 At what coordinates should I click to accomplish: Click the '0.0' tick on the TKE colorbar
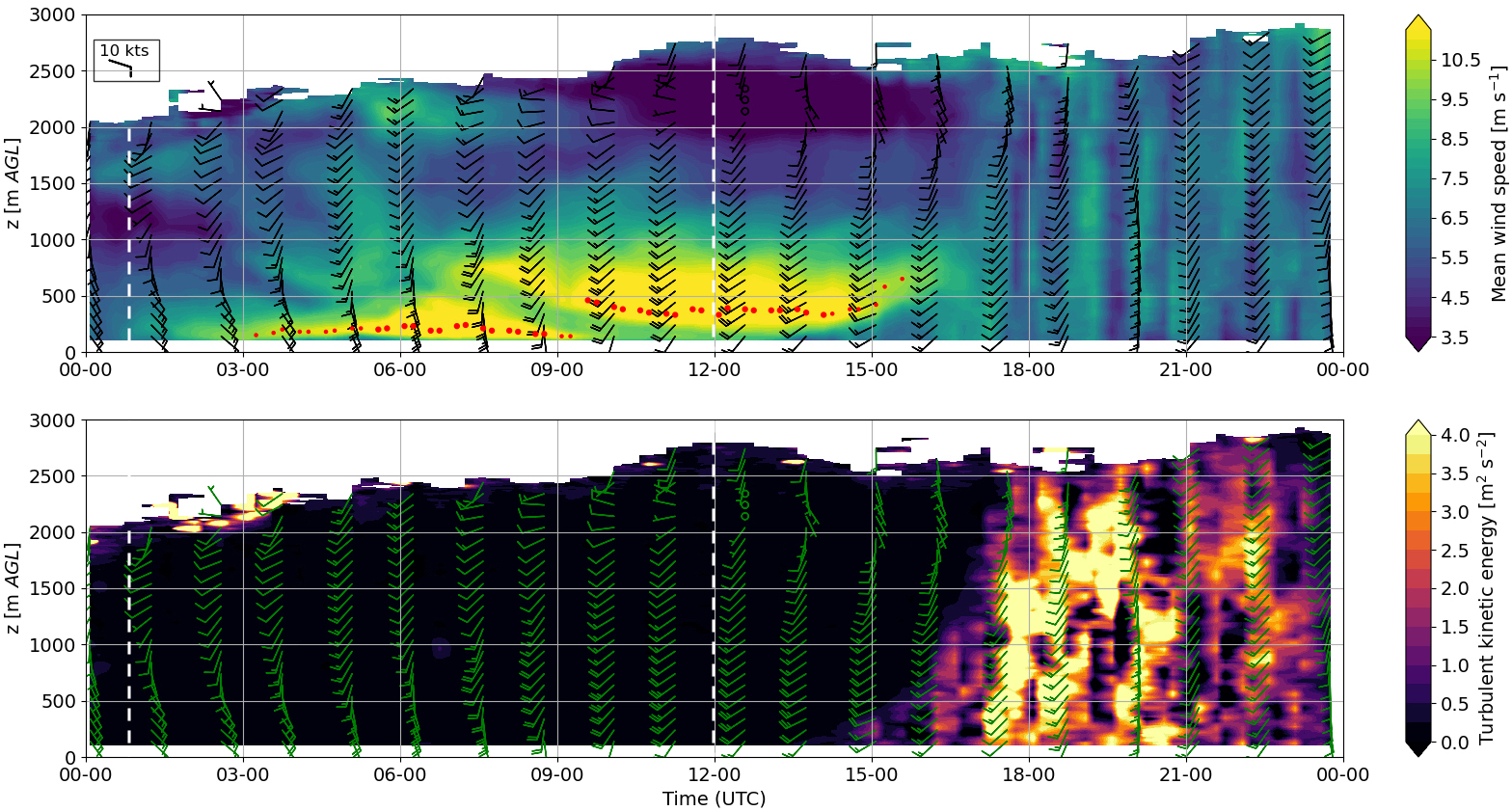[1455, 743]
